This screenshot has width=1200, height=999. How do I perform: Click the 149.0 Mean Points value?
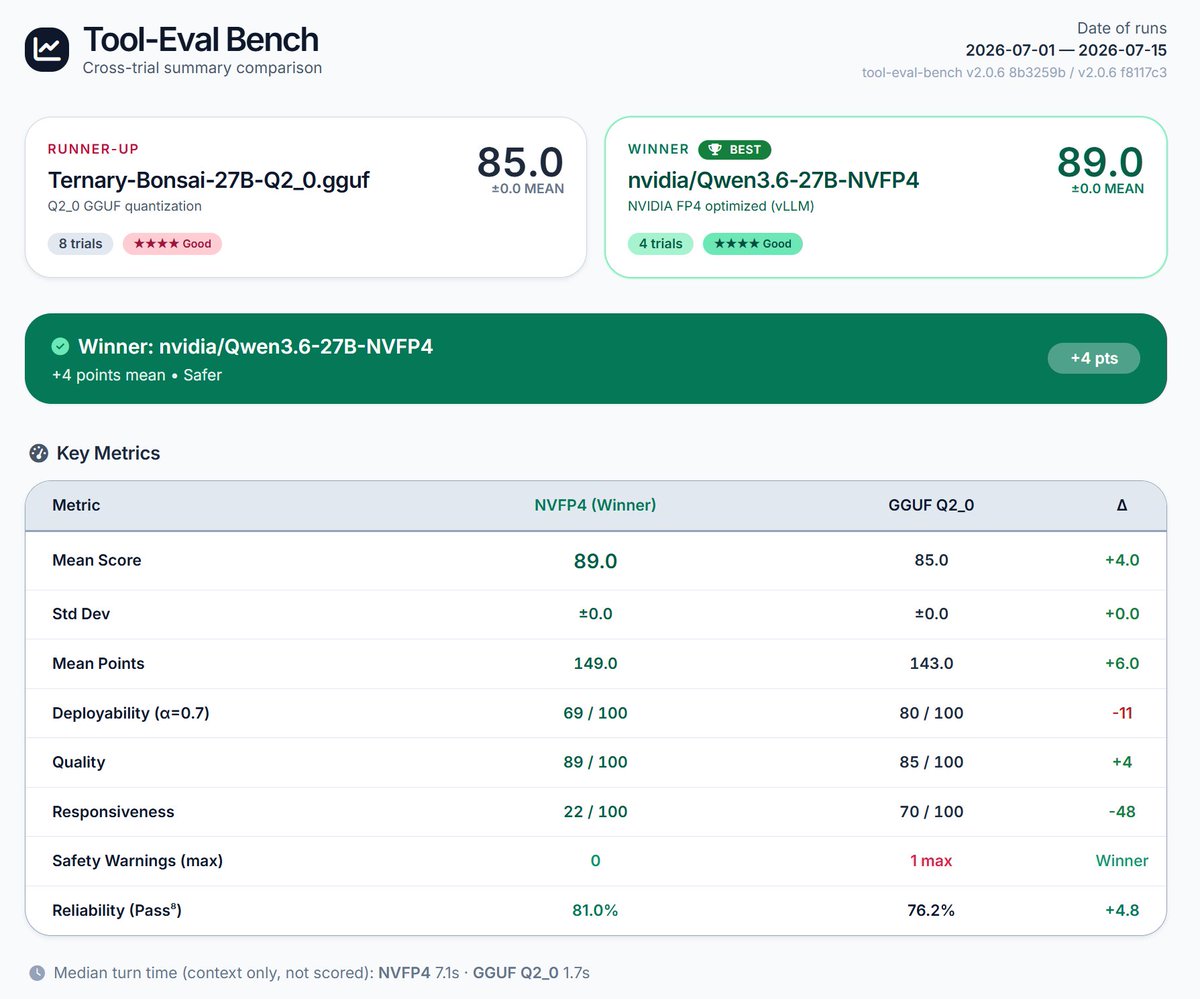595,663
